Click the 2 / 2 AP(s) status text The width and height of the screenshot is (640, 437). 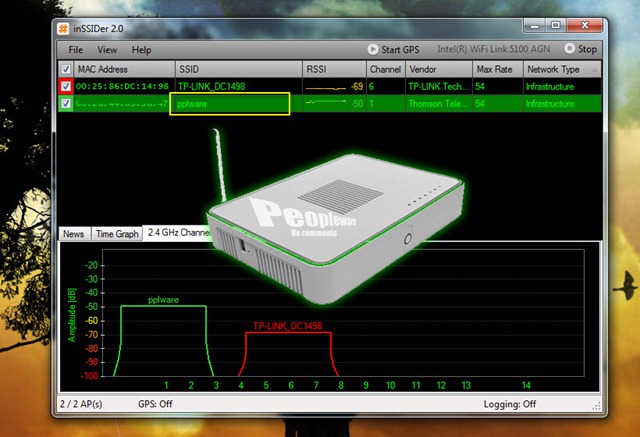pos(81,404)
